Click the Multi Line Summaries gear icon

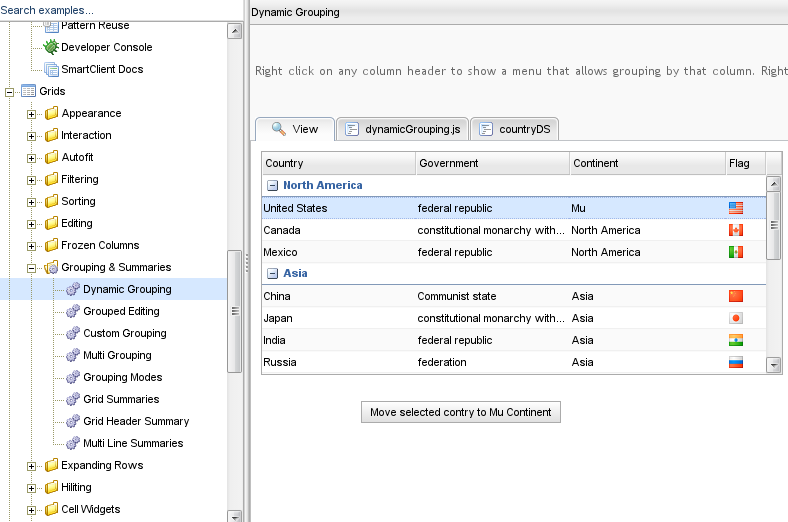tap(73, 443)
